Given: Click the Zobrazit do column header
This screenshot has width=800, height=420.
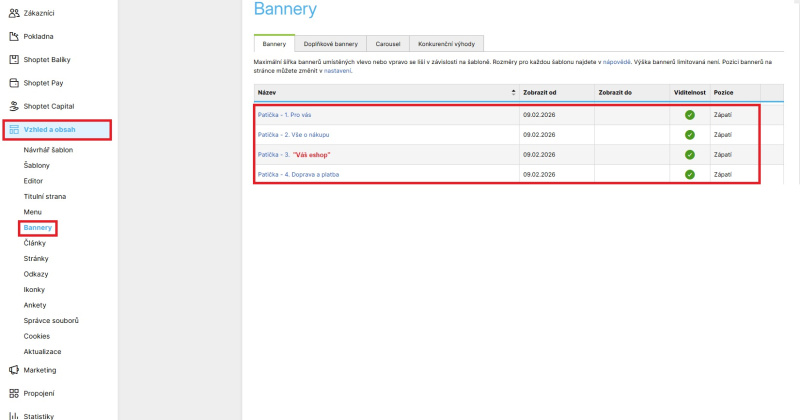Looking at the screenshot, I should [x=615, y=92].
